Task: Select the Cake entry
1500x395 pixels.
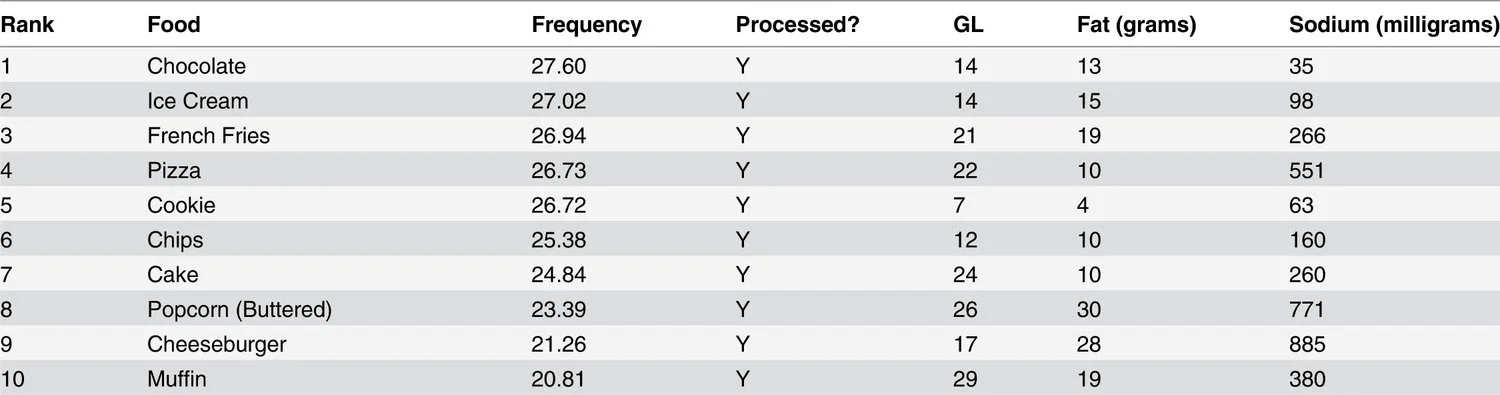Action: (x=172, y=275)
